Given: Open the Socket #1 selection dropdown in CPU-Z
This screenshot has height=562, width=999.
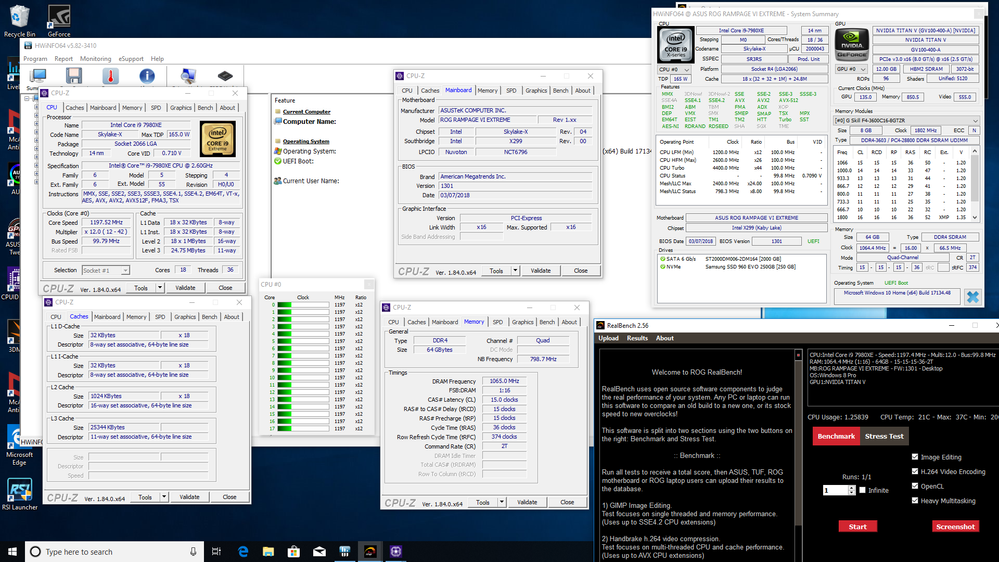Looking at the screenshot, I should pos(106,270).
